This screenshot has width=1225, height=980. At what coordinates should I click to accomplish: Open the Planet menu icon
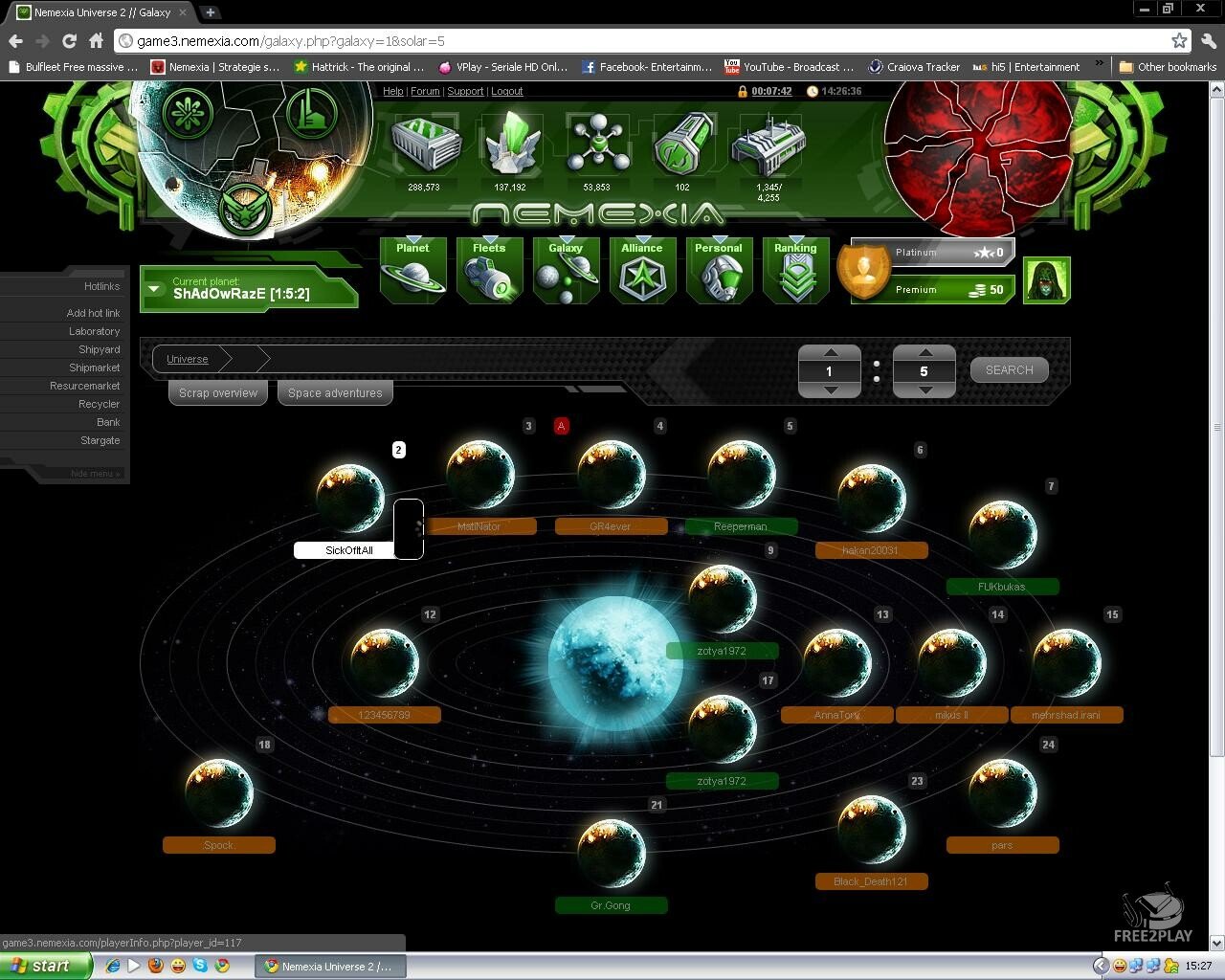412,271
